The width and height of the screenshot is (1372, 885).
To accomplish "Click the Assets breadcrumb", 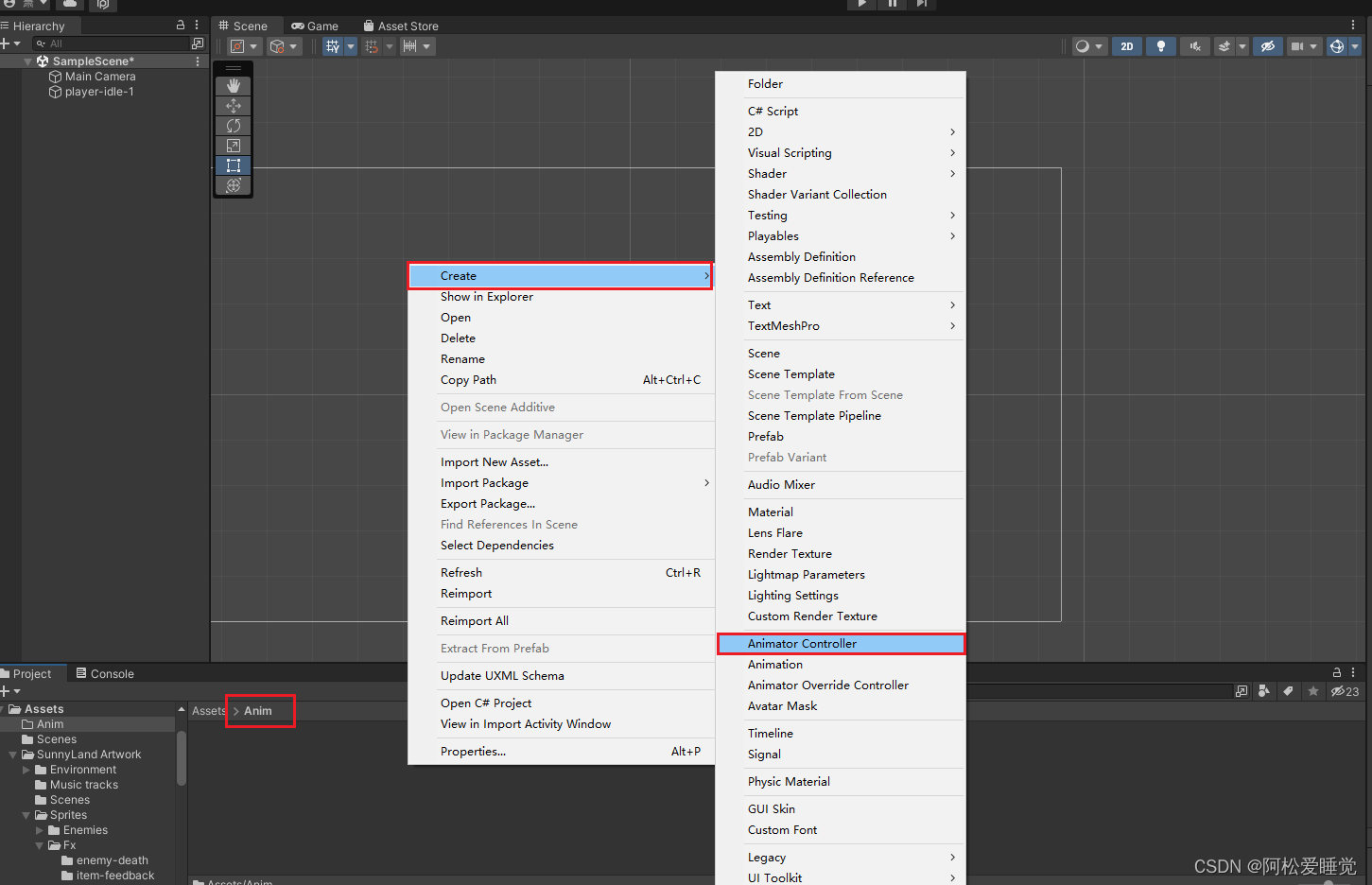I will (208, 711).
